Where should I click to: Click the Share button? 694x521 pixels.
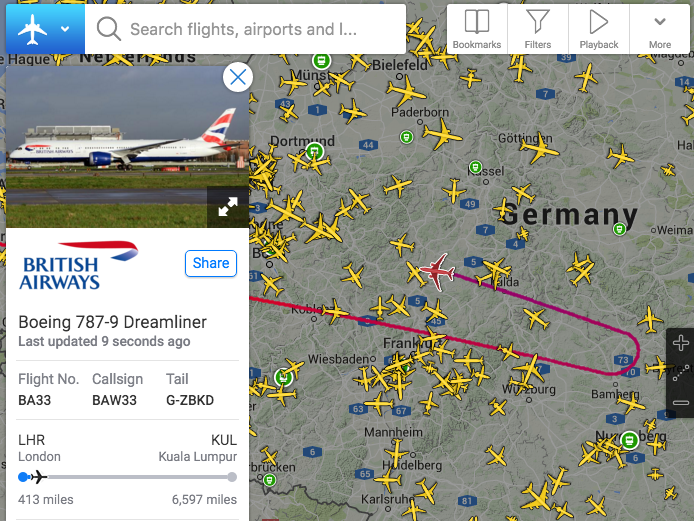coord(211,263)
